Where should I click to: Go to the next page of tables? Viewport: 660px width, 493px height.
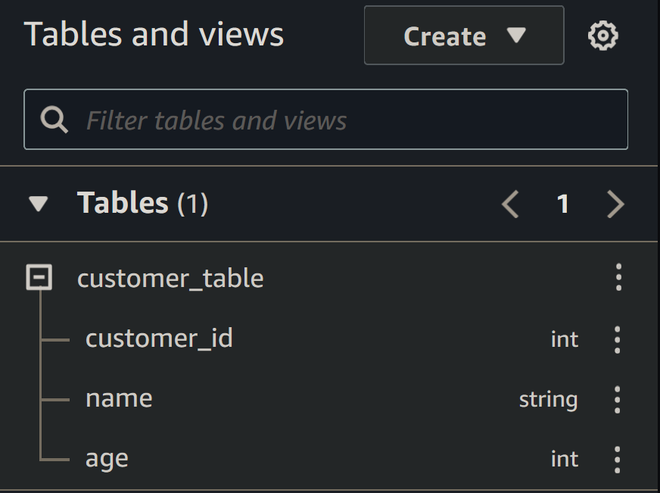[x=615, y=204]
